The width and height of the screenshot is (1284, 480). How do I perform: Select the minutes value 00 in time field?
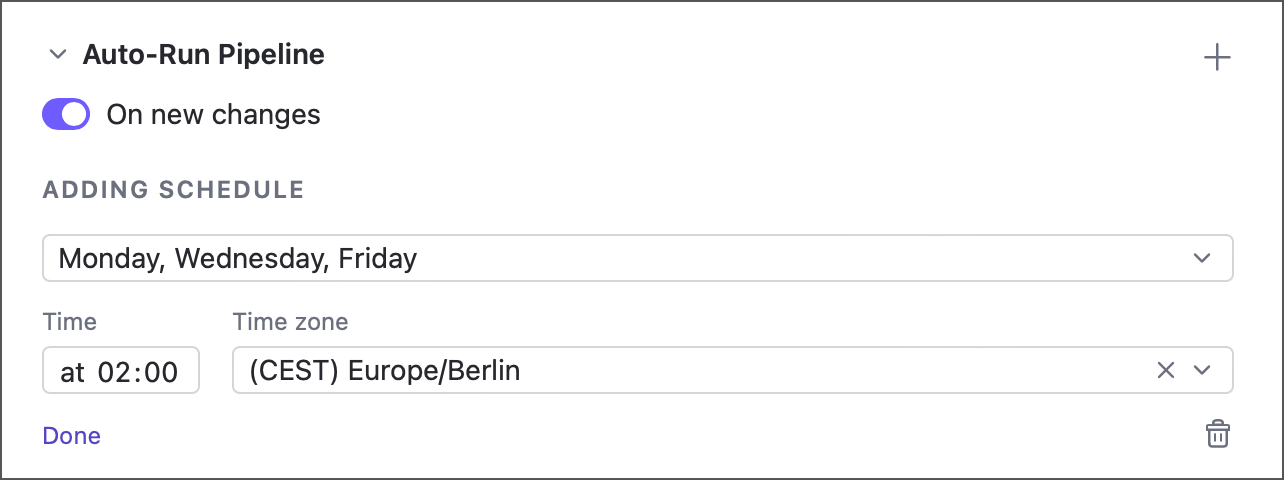(161, 373)
